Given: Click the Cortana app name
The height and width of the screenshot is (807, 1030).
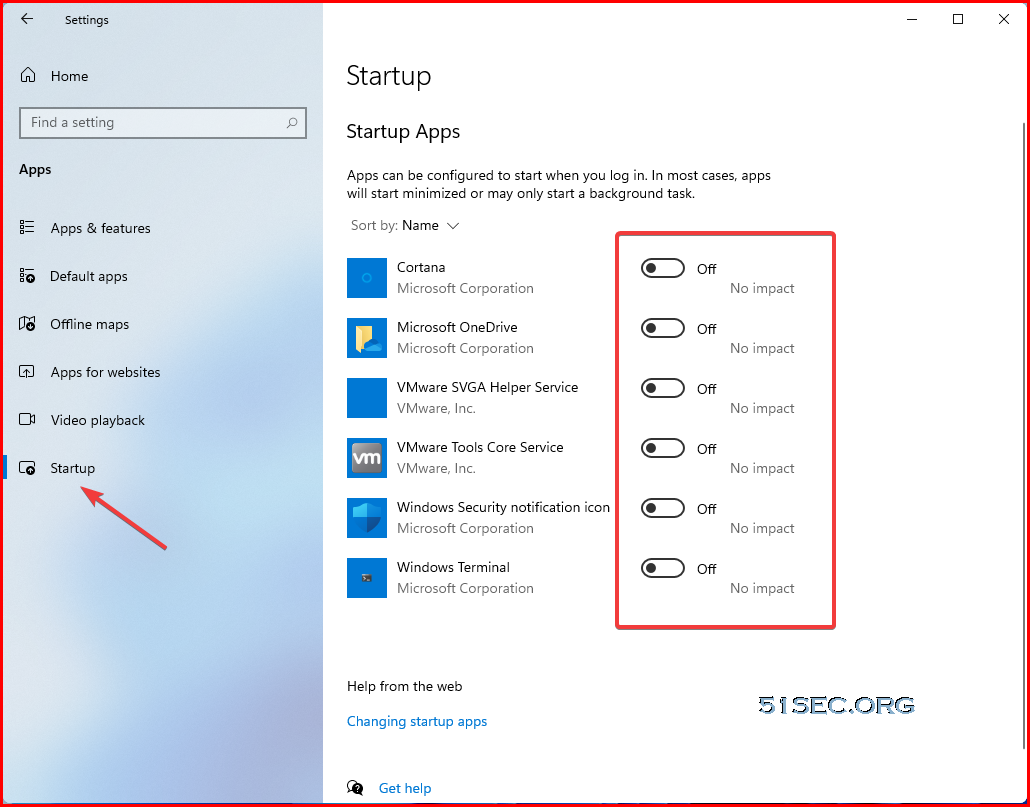Looking at the screenshot, I should [421, 267].
